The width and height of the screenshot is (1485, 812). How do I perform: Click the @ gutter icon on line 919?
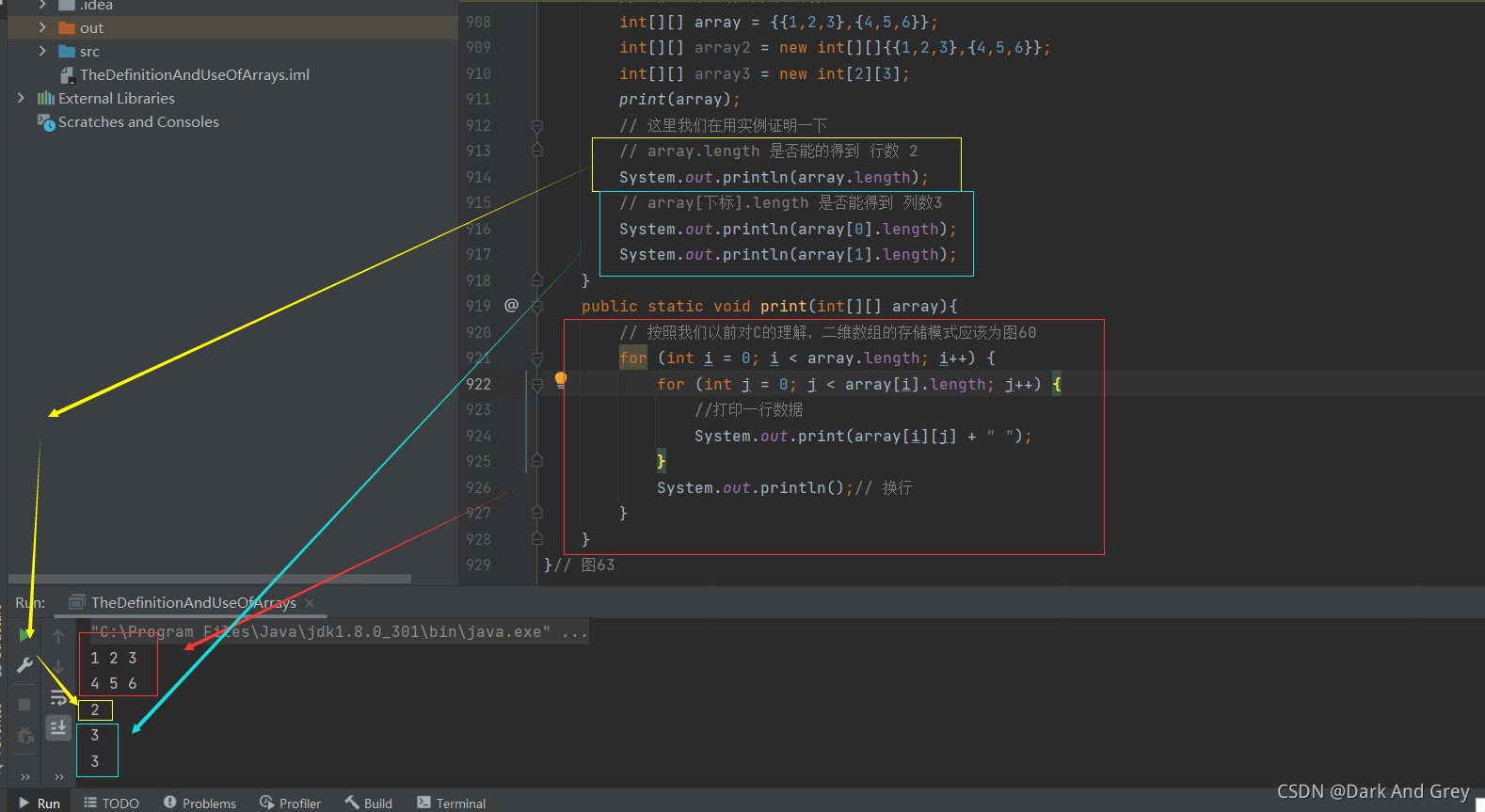pyautogui.click(x=511, y=305)
